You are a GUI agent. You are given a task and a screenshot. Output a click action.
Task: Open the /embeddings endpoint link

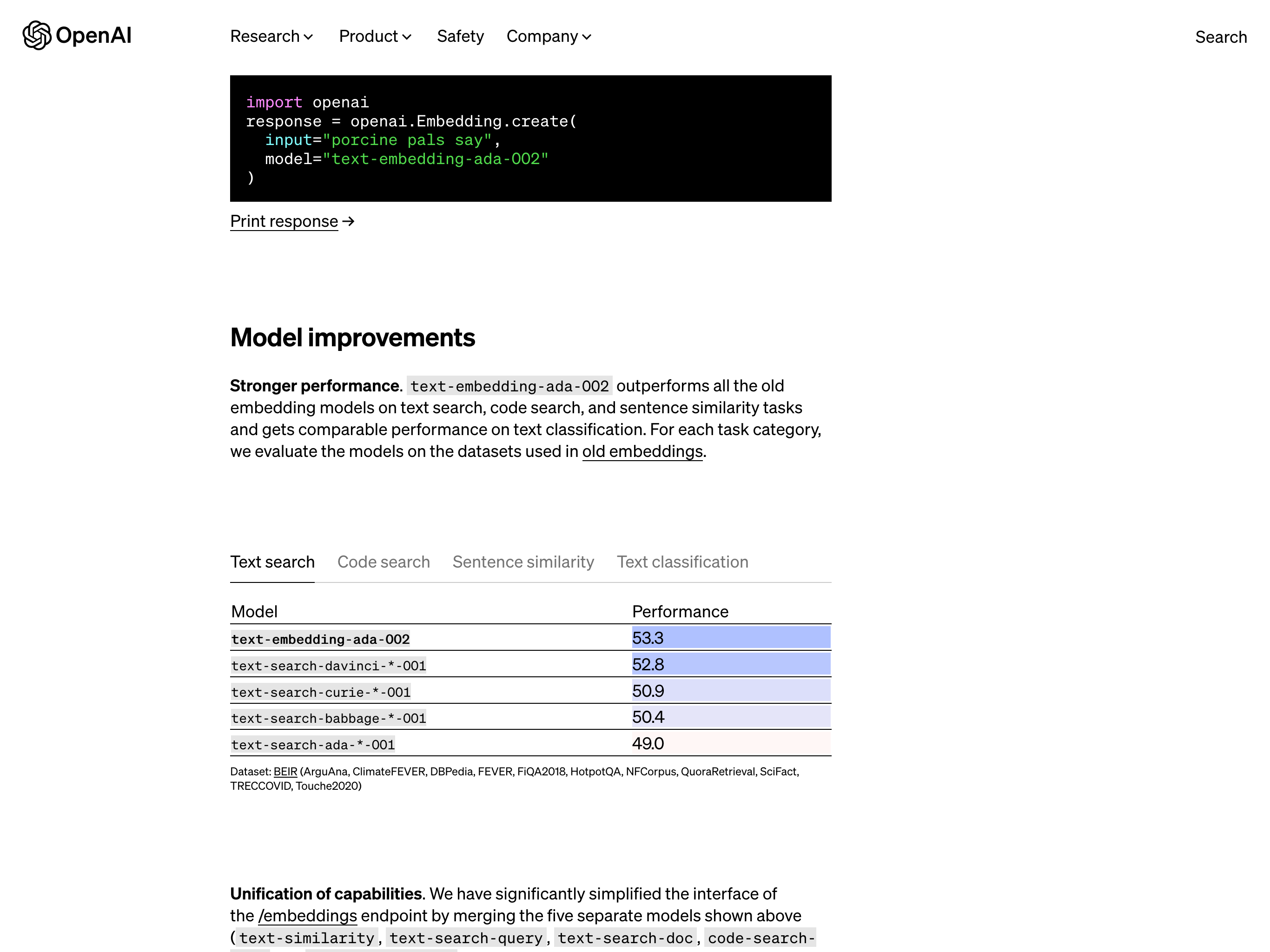pyautogui.click(x=307, y=915)
